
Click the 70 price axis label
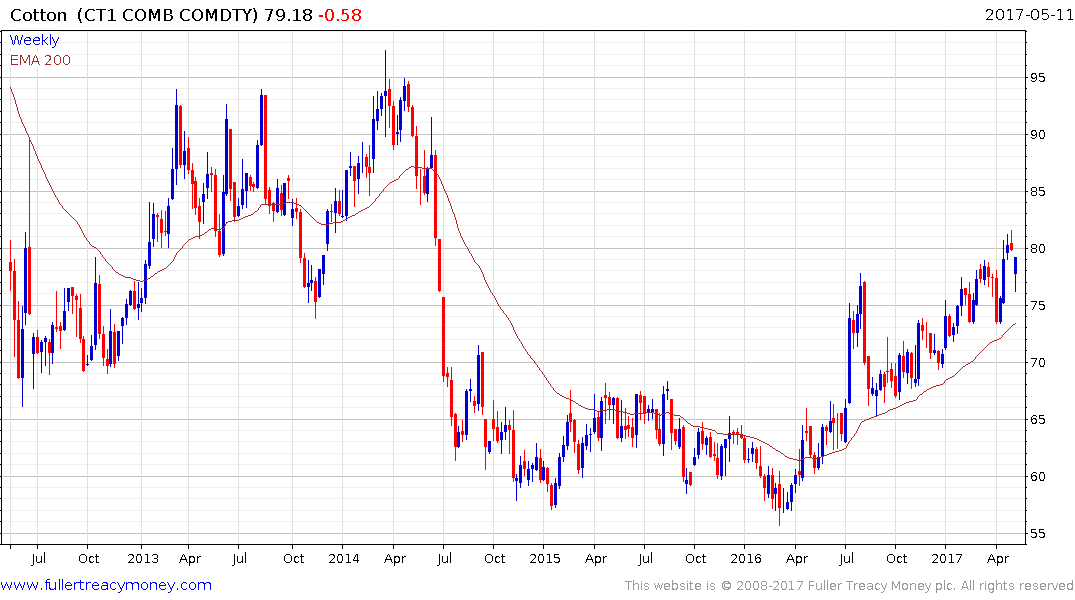click(1038, 362)
